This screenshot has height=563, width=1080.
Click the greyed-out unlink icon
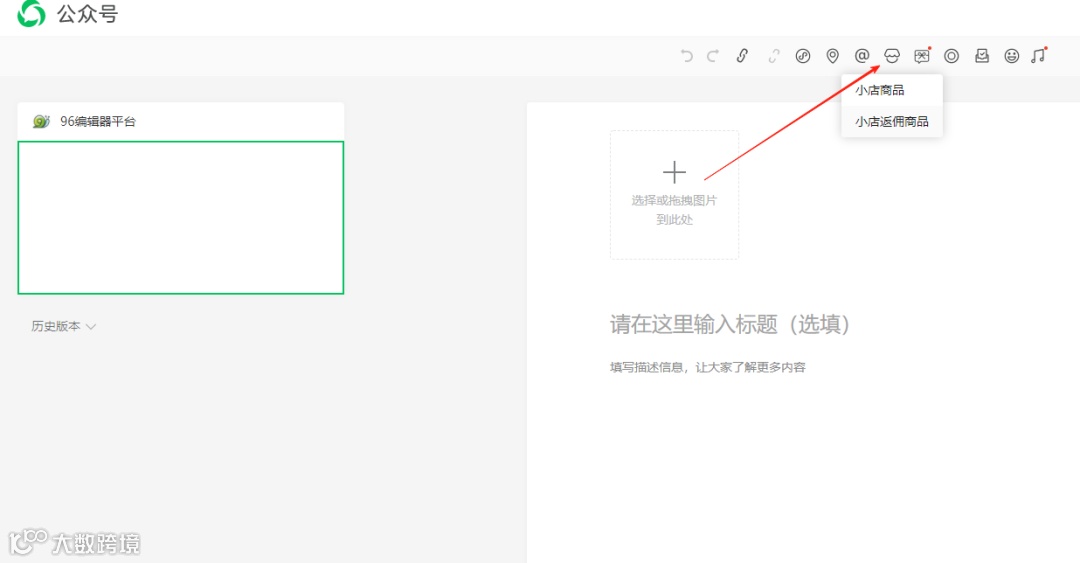point(773,56)
